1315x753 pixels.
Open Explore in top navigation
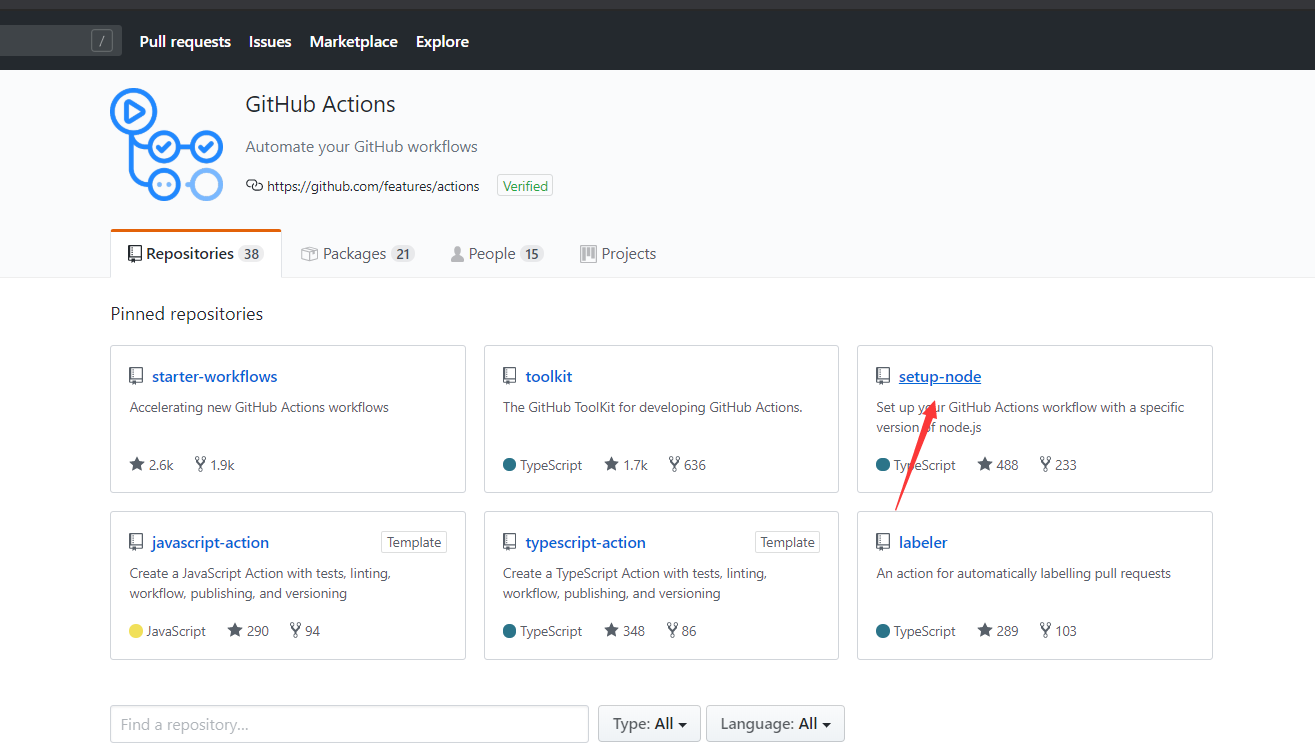tap(442, 41)
